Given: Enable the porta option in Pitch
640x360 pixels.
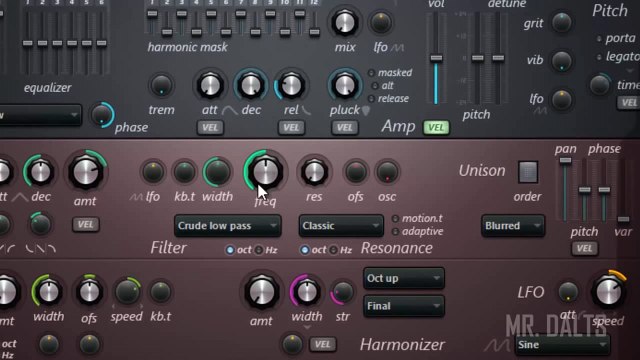Looking at the screenshot, I should click(x=599, y=39).
